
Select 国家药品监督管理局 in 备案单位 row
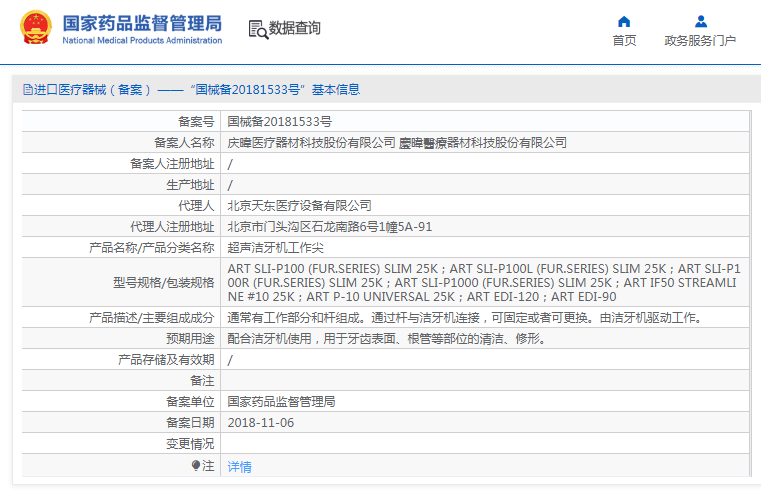(281, 402)
